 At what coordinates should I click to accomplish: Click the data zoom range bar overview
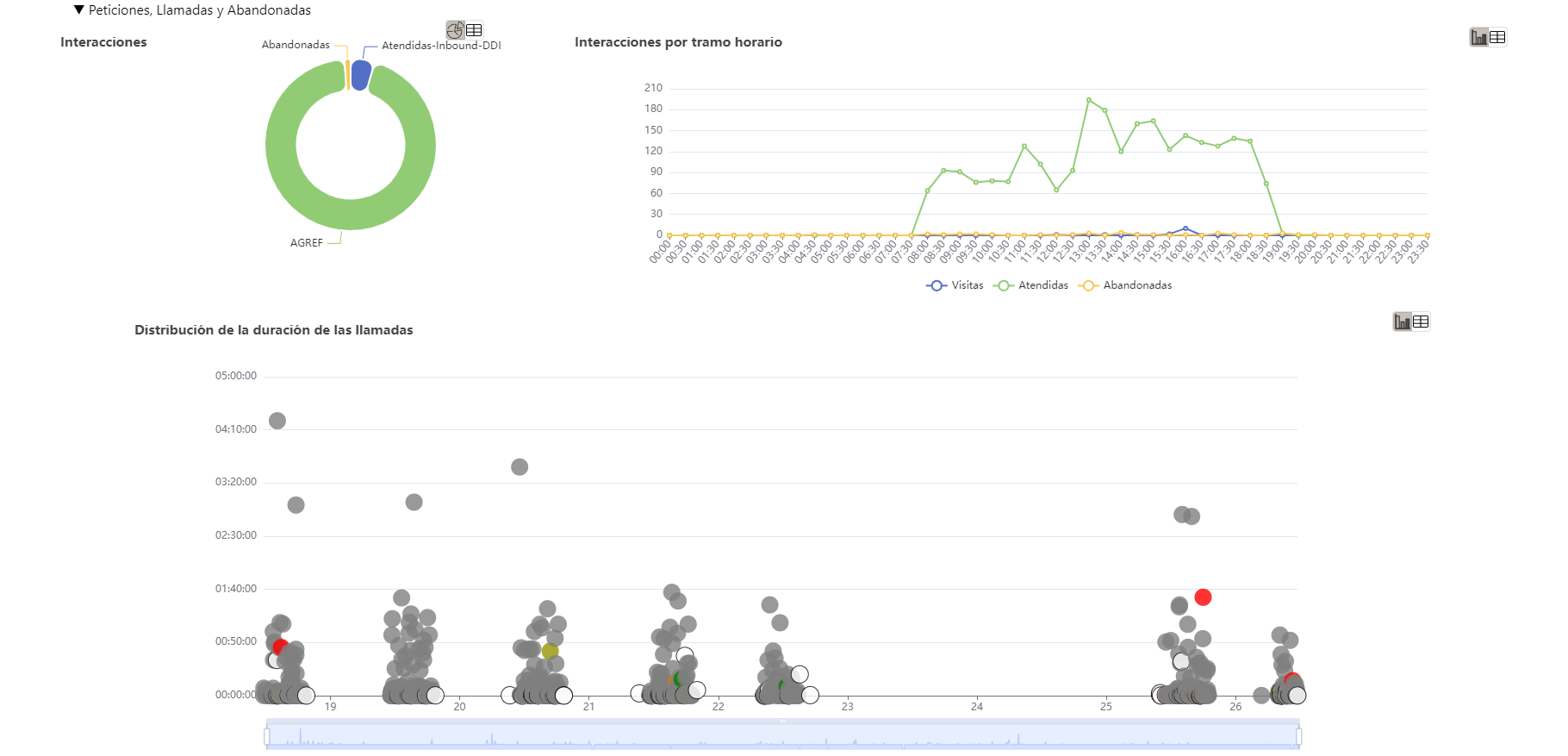[782, 735]
